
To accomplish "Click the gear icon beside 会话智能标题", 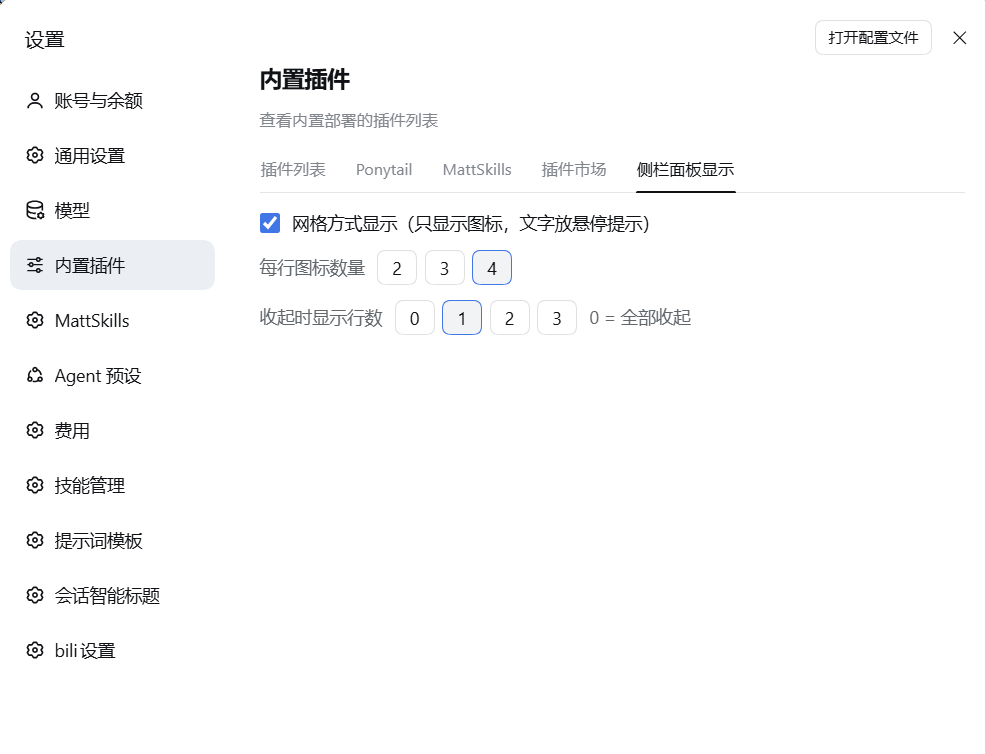I will point(35,595).
